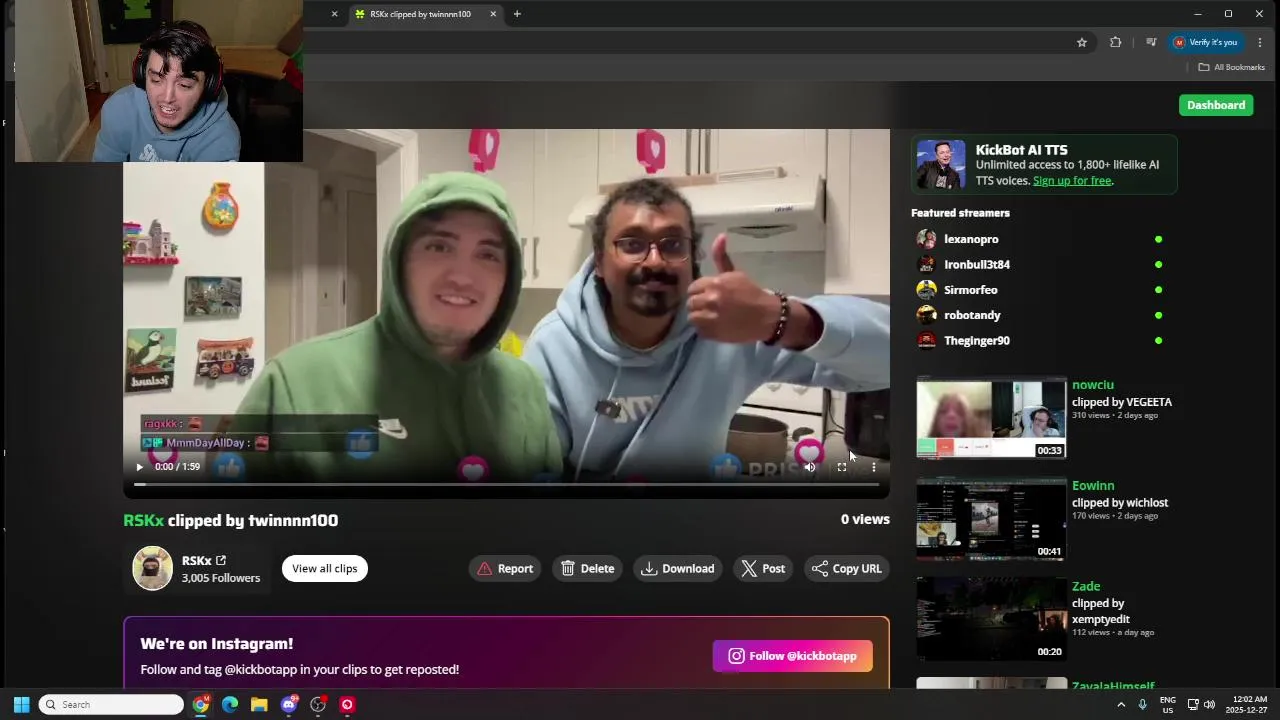This screenshot has width=1280, height=720.
Task: Open Eowinn clip thumbnail (00:41)
Action: click(x=991, y=519)
